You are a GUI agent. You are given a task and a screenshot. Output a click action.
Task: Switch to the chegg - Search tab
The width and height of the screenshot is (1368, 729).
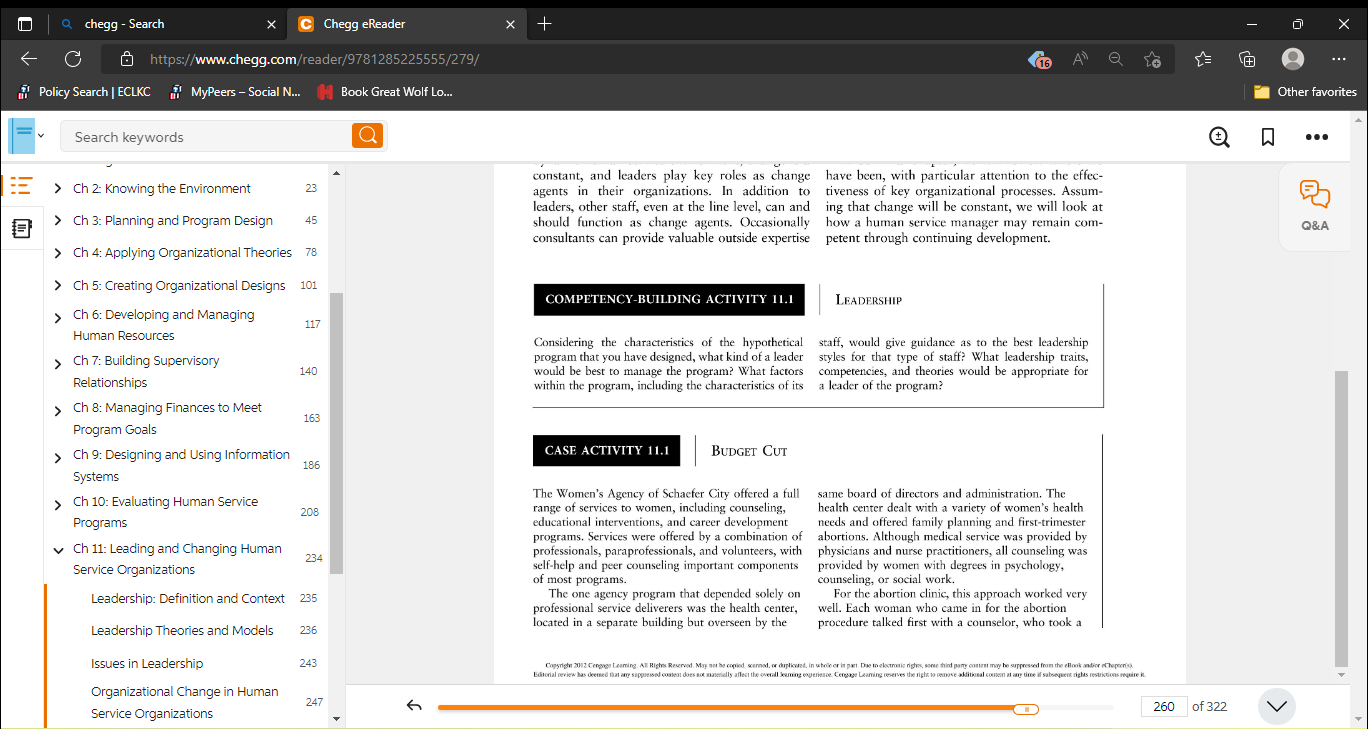coord(166,24)
